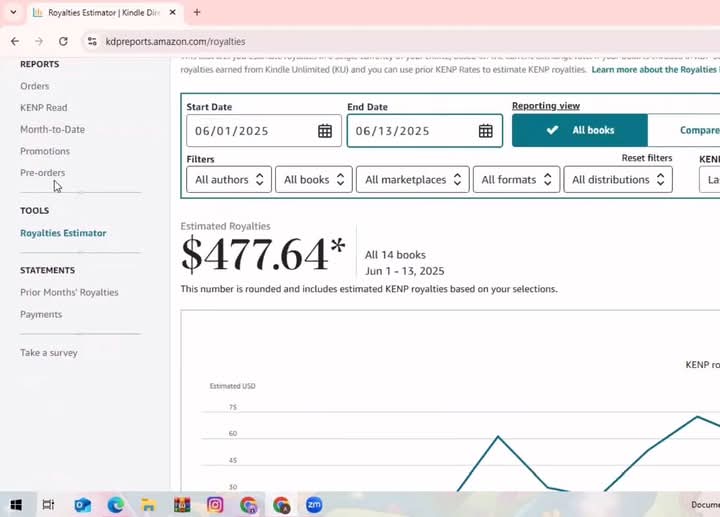The height and width of the screenshot is (517, 720).
Task: Expand the All distributions filter dropdown
Action: pyautogui.click(x=618, y=180)
